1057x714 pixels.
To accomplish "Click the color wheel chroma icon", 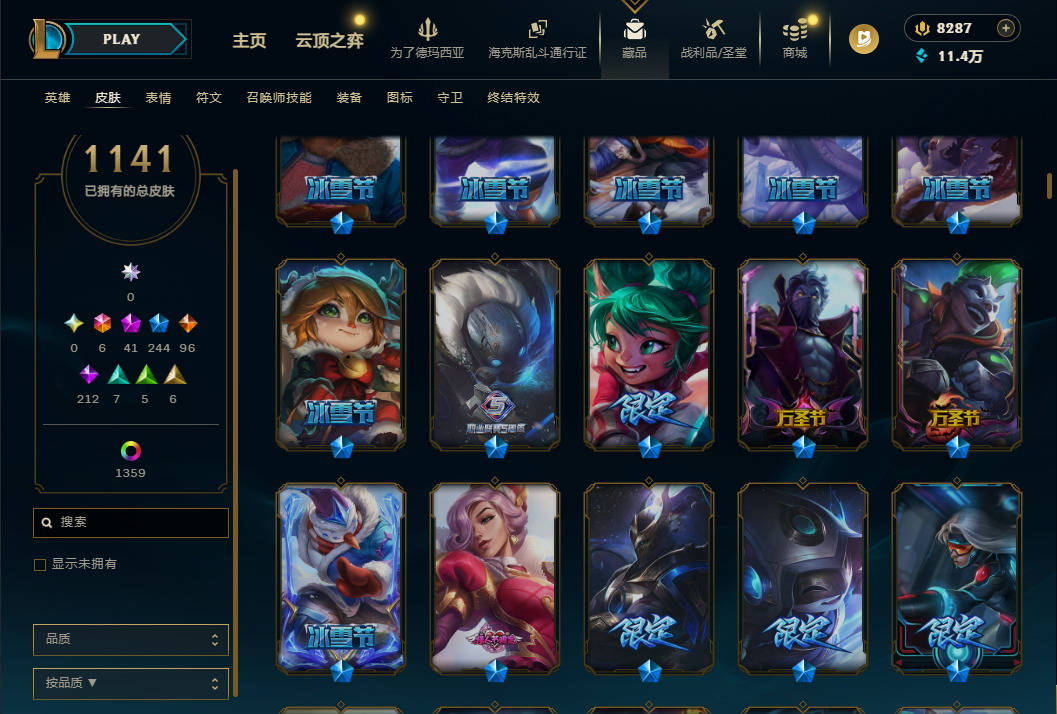I will 131,450.
